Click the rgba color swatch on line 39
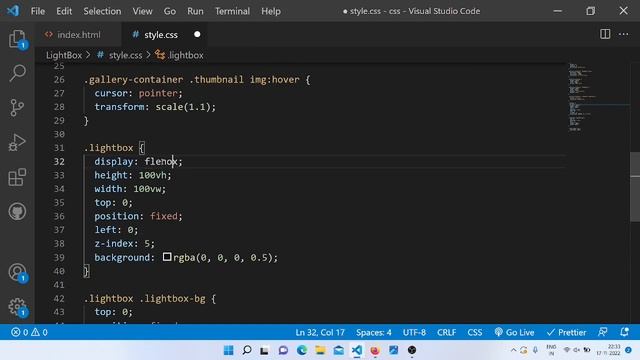The height and width of the screenshot is (360, 640). pos(167,257)
